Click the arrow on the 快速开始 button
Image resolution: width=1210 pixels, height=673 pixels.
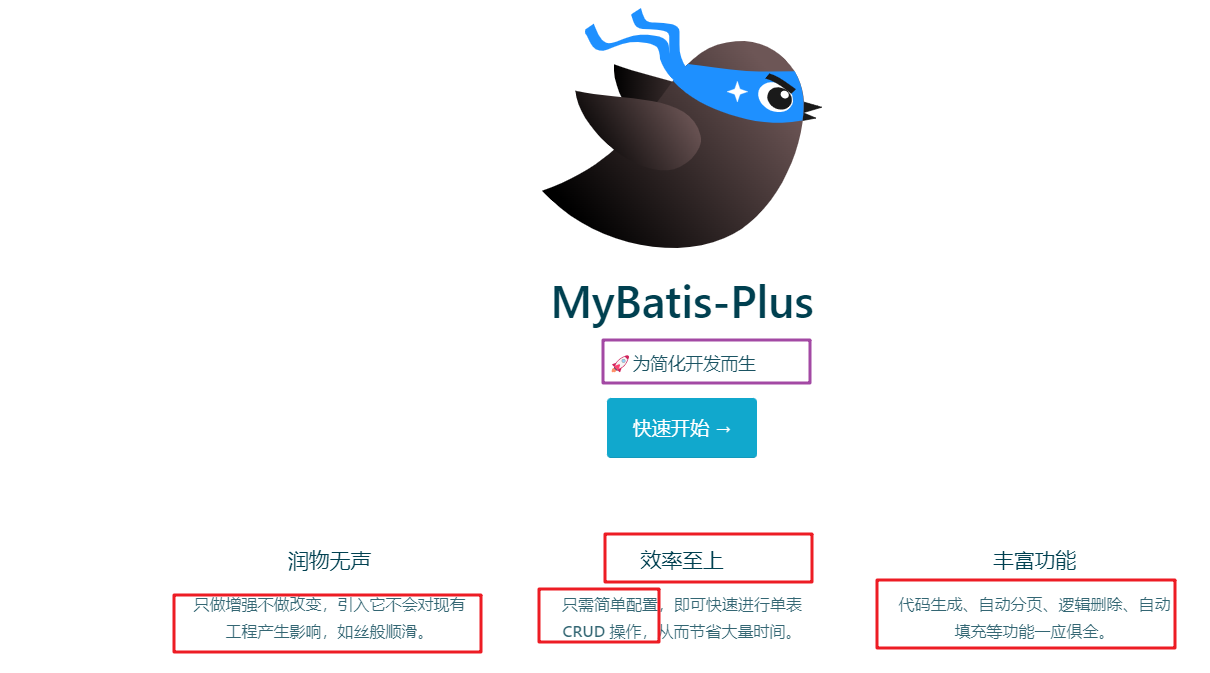(x=723, y=428)
